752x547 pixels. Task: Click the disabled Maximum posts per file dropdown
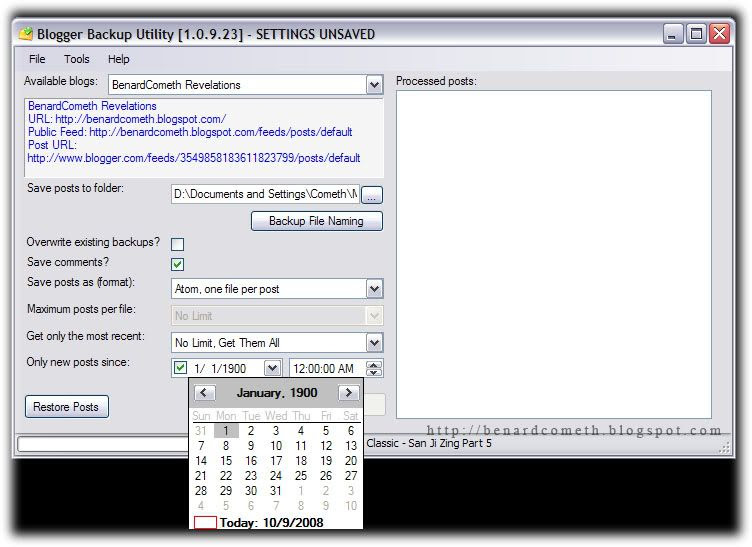(277, 315)
